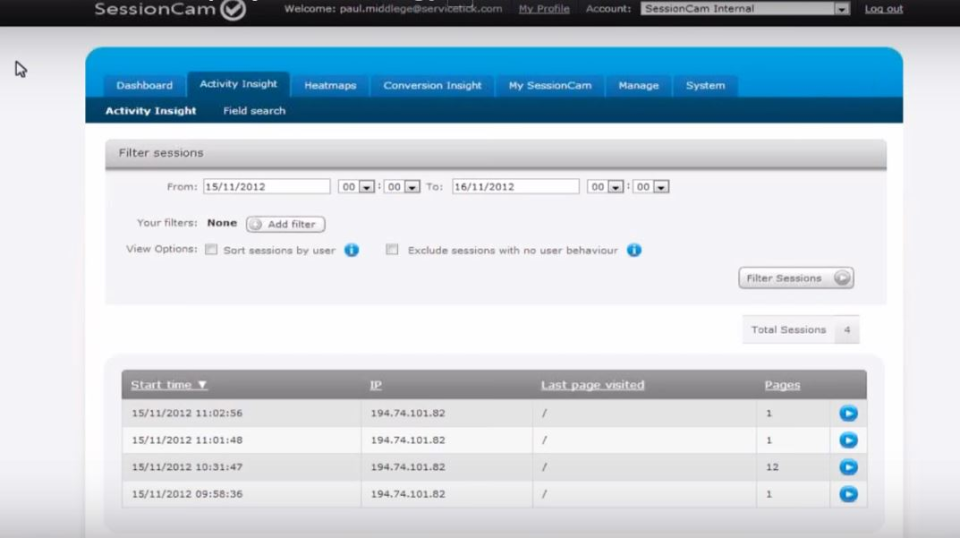
Task: Play the 11:02:56 session recording
Action: tap(848, 413)
